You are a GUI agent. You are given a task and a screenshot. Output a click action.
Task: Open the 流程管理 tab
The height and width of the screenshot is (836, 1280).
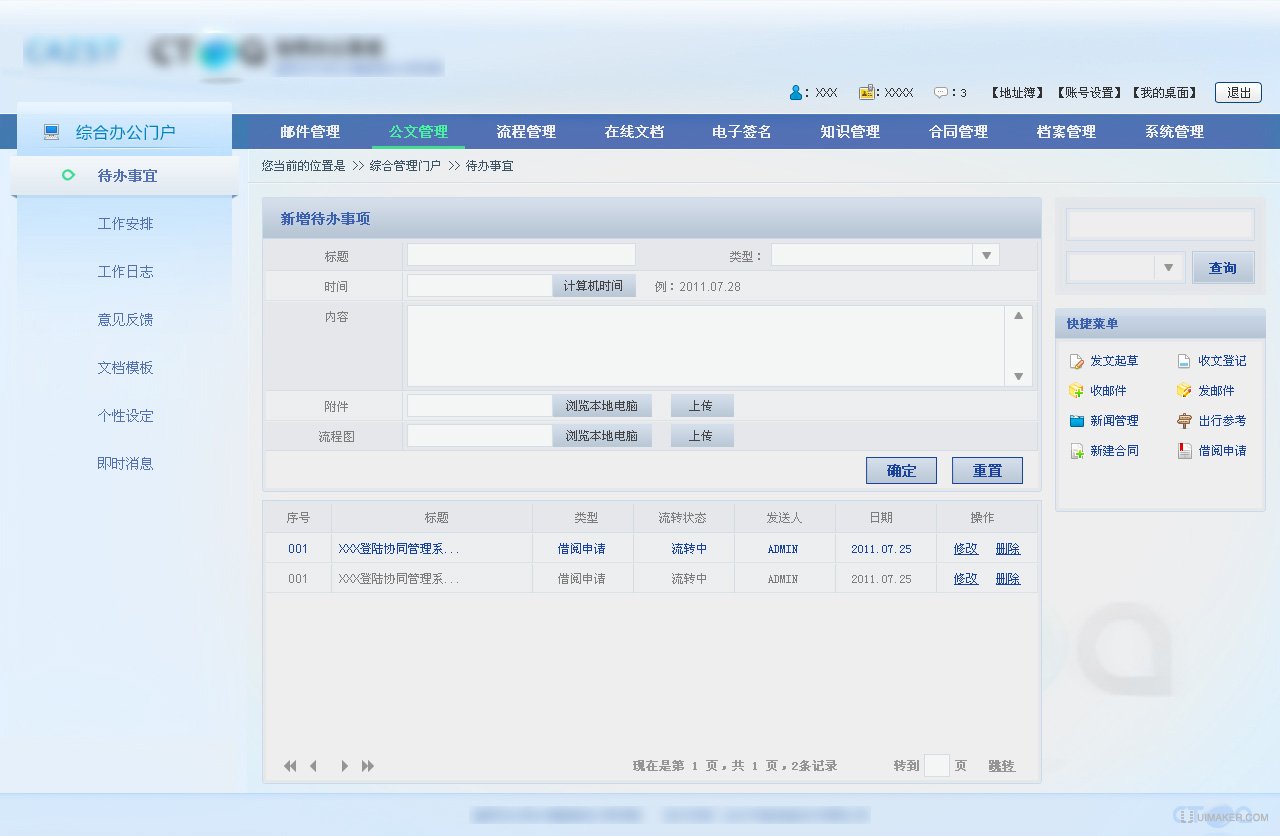click(526, 131)
